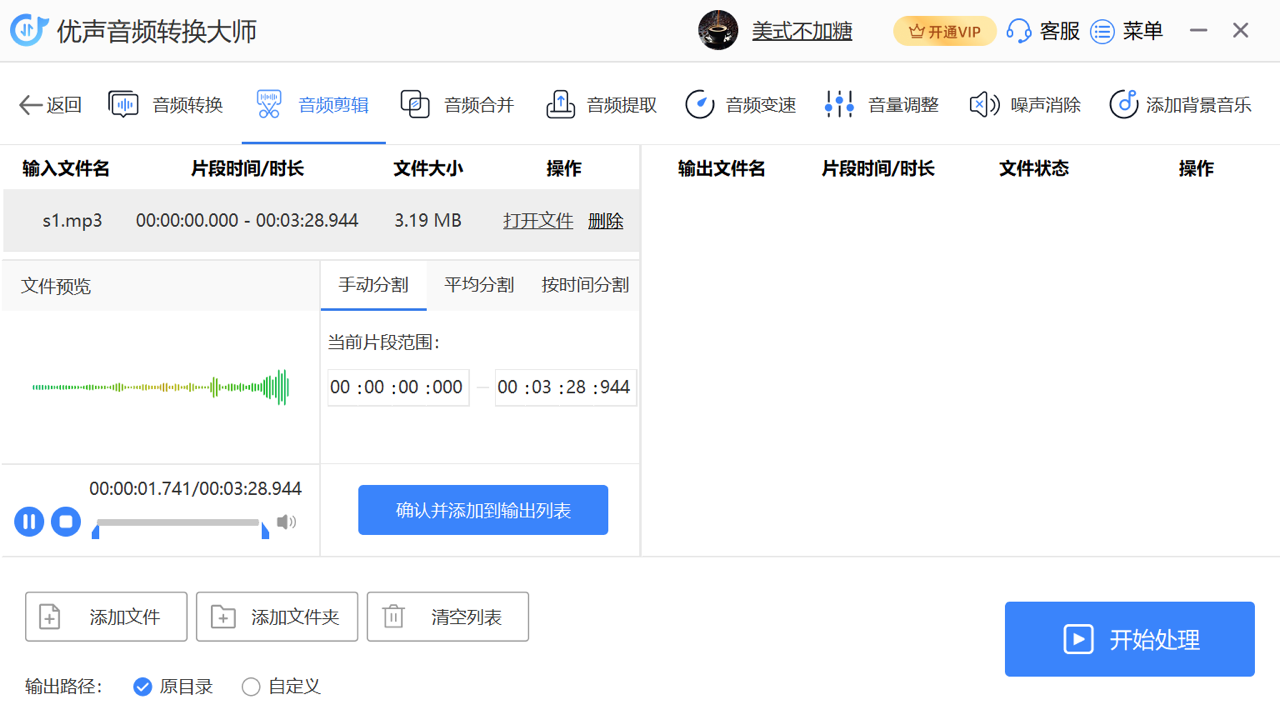Open the 菜单 menu
Viewport: 1280px width, 720px height.
1127,31
